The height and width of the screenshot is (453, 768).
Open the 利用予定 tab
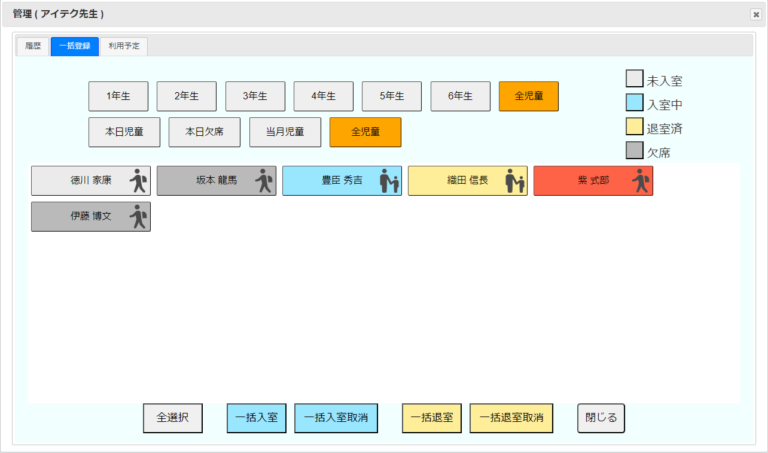coord(125,46)
